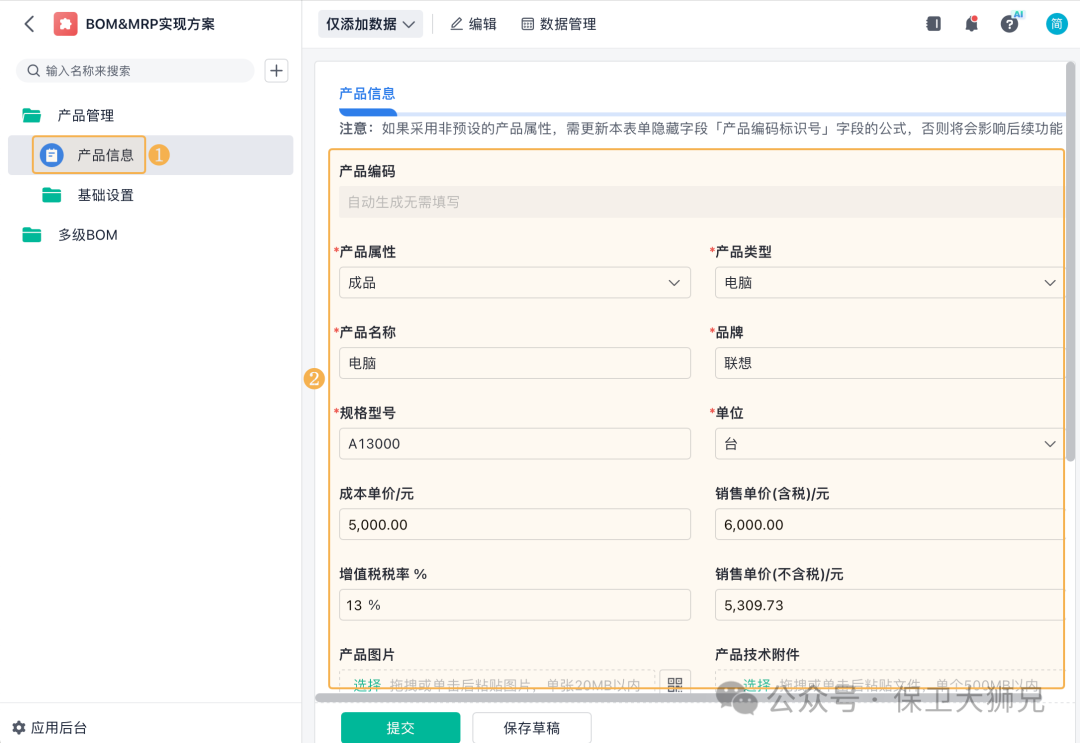Select 基础设置 folder in sidebar

click(105, 195)
